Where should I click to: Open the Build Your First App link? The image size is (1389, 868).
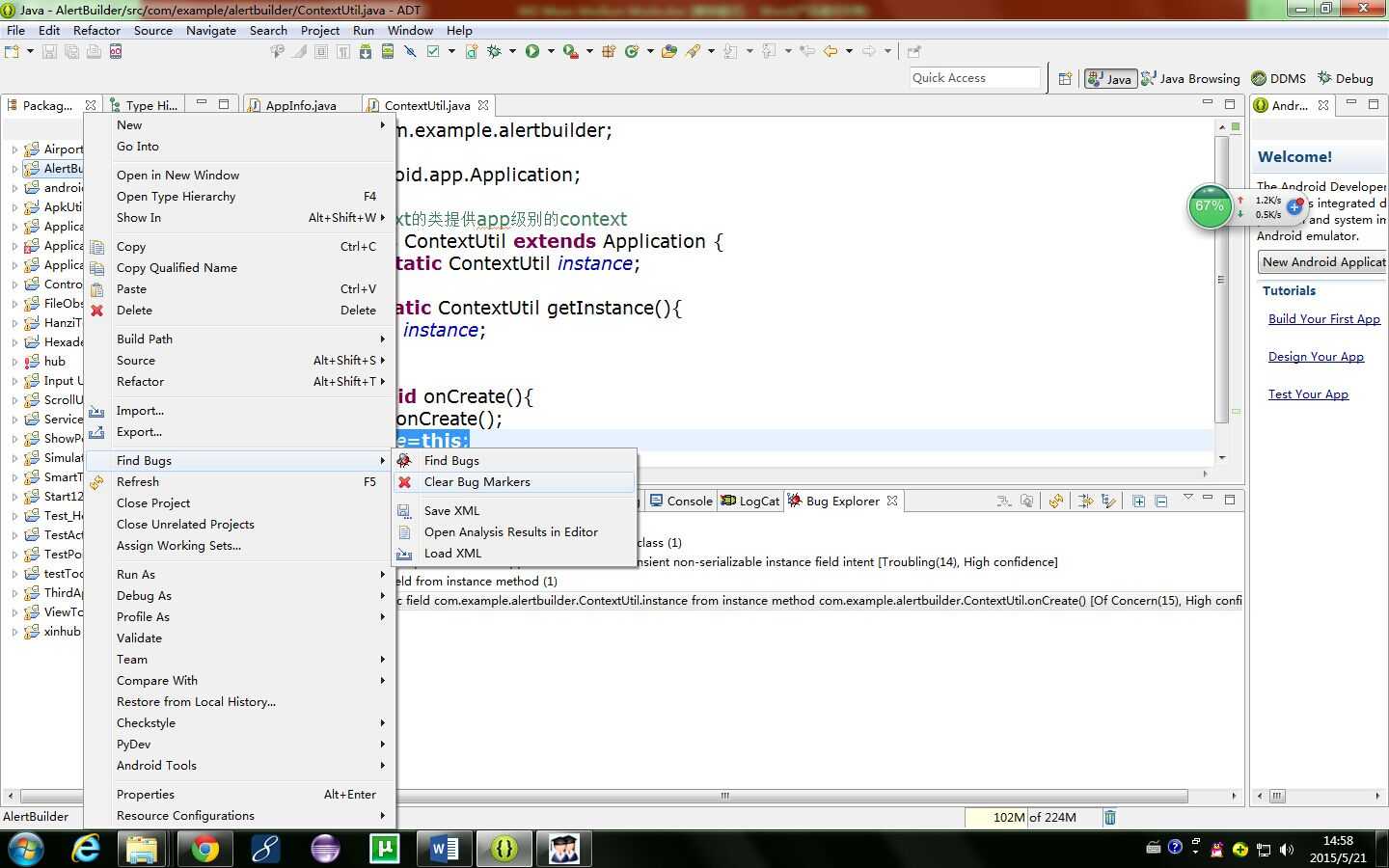click(x=1323, y=319)
